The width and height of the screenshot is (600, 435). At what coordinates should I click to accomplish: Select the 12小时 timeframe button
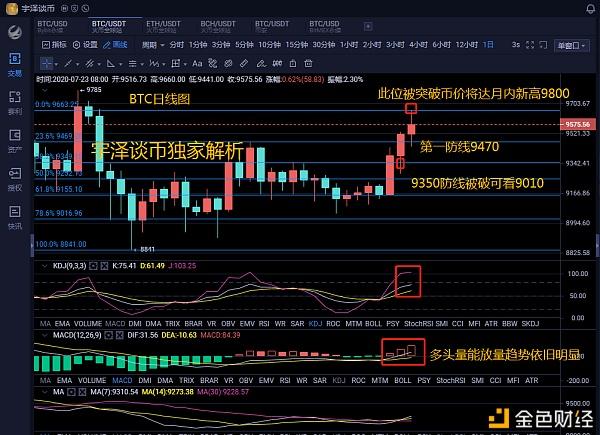point(466,45)
